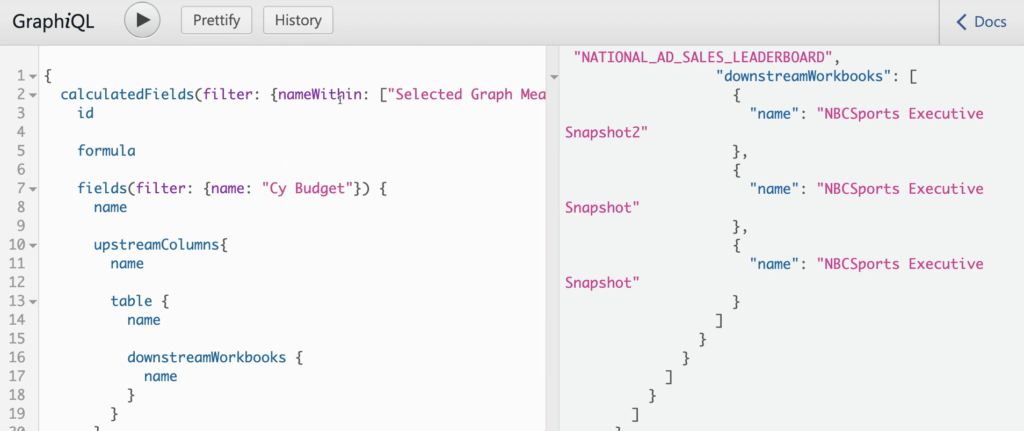Click the Docs chevron arrow icon
This screenshot has height=431, width=1024.
(x=961, y=22)
